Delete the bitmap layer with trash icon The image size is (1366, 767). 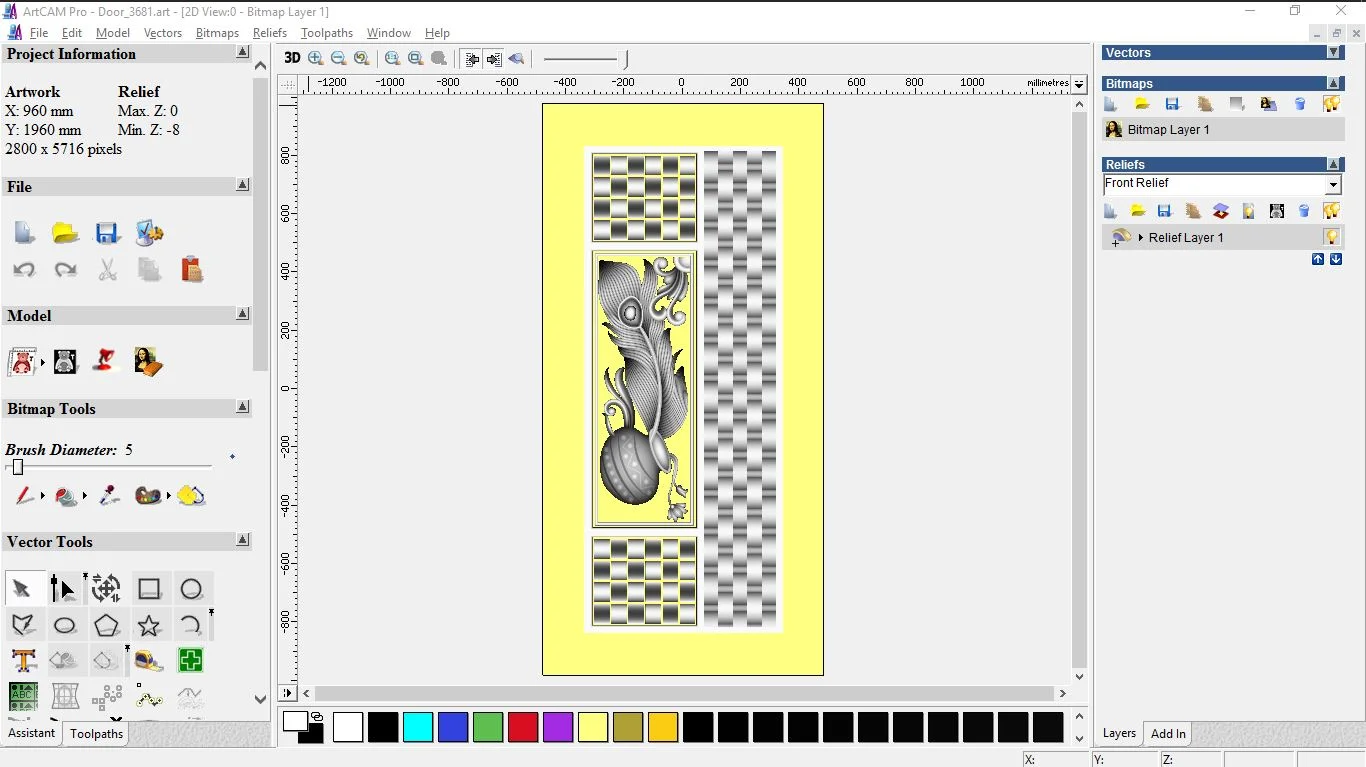click(1300, 104)
